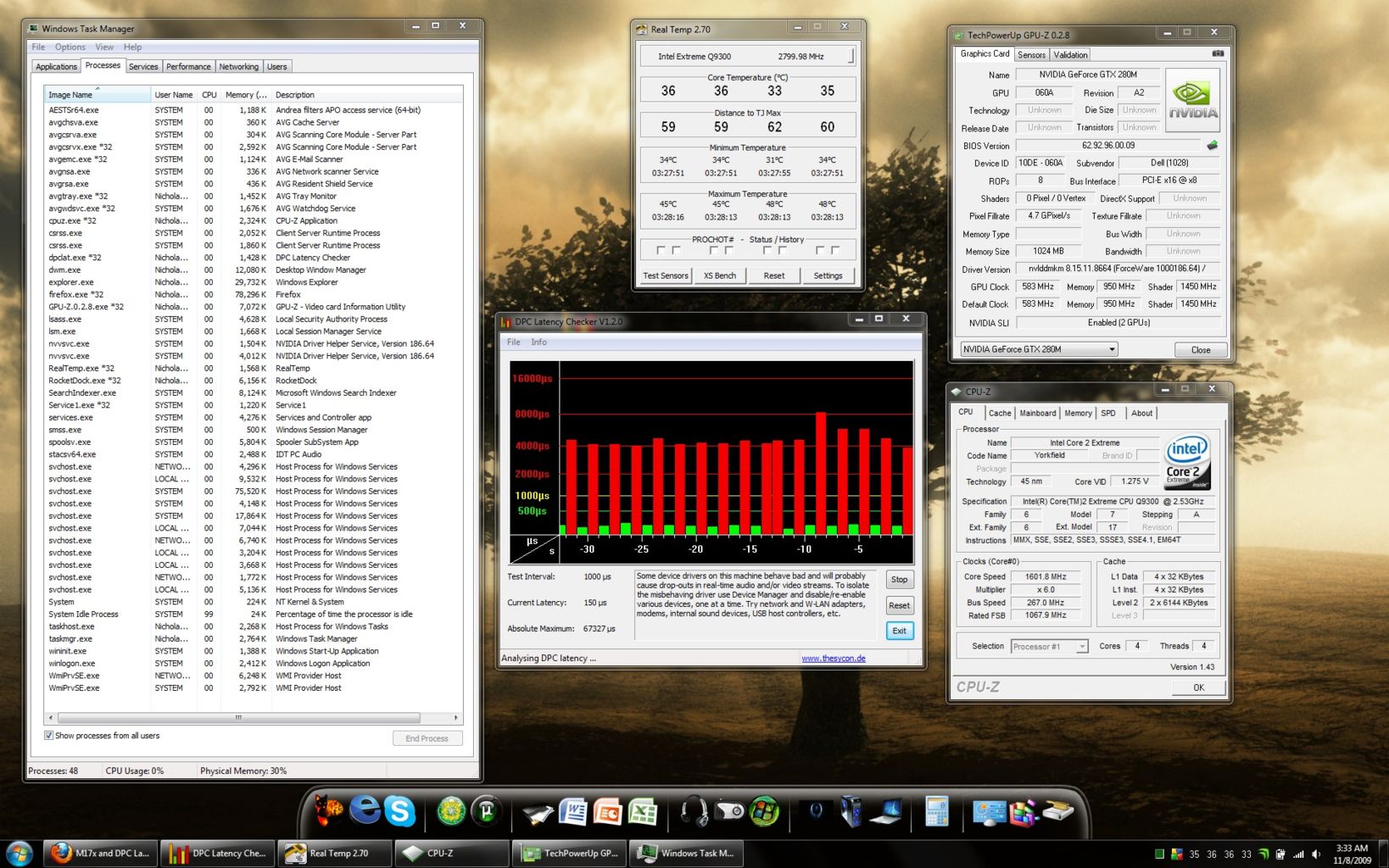
Task: Open Task Manager Options menu
Action: [70, 47]
